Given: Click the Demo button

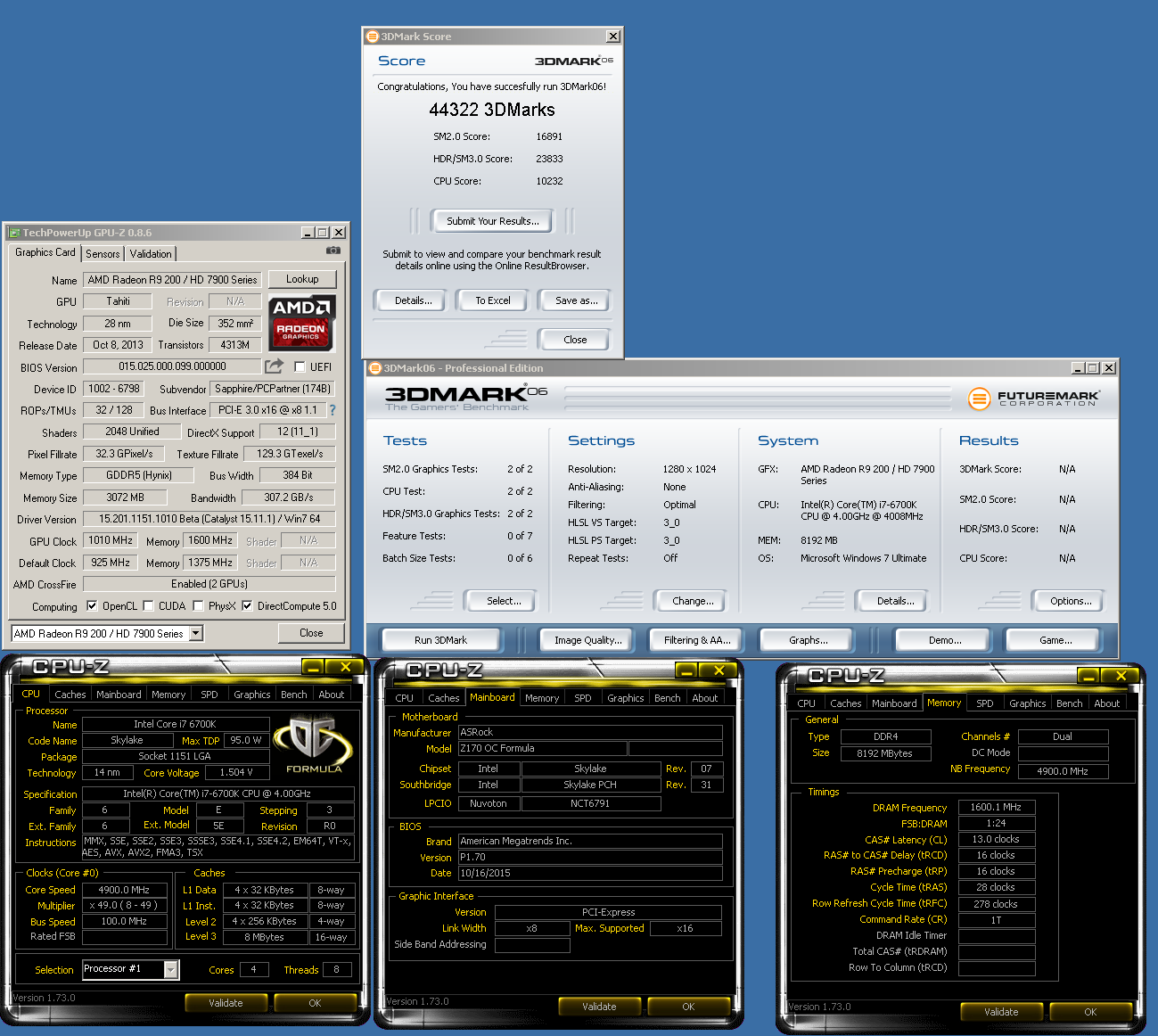Looking at the screenshot, I should pyautogui.click(x=944, y=640).
